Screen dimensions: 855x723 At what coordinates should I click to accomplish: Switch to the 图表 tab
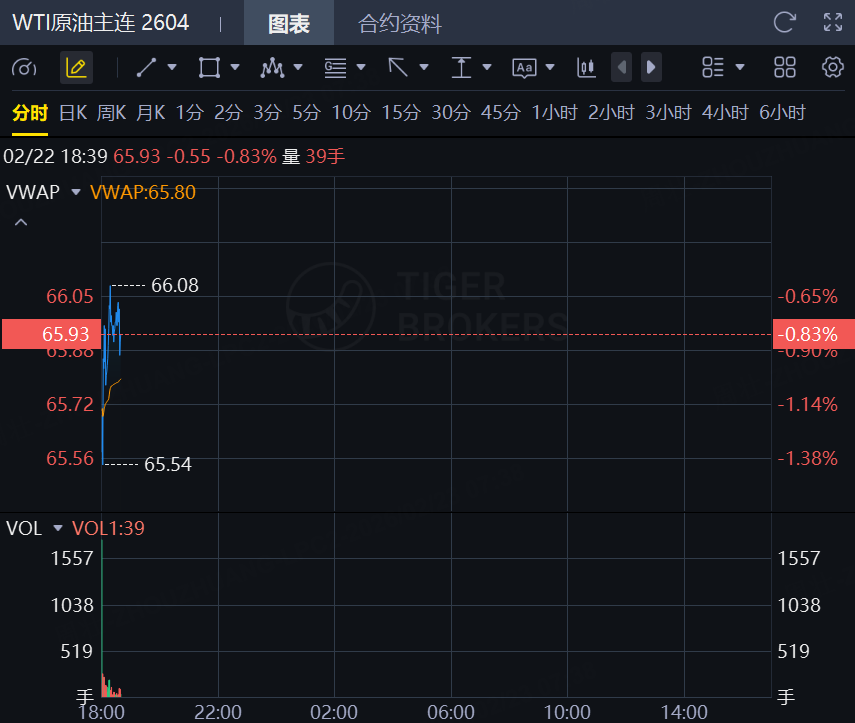tap(289, 23)
